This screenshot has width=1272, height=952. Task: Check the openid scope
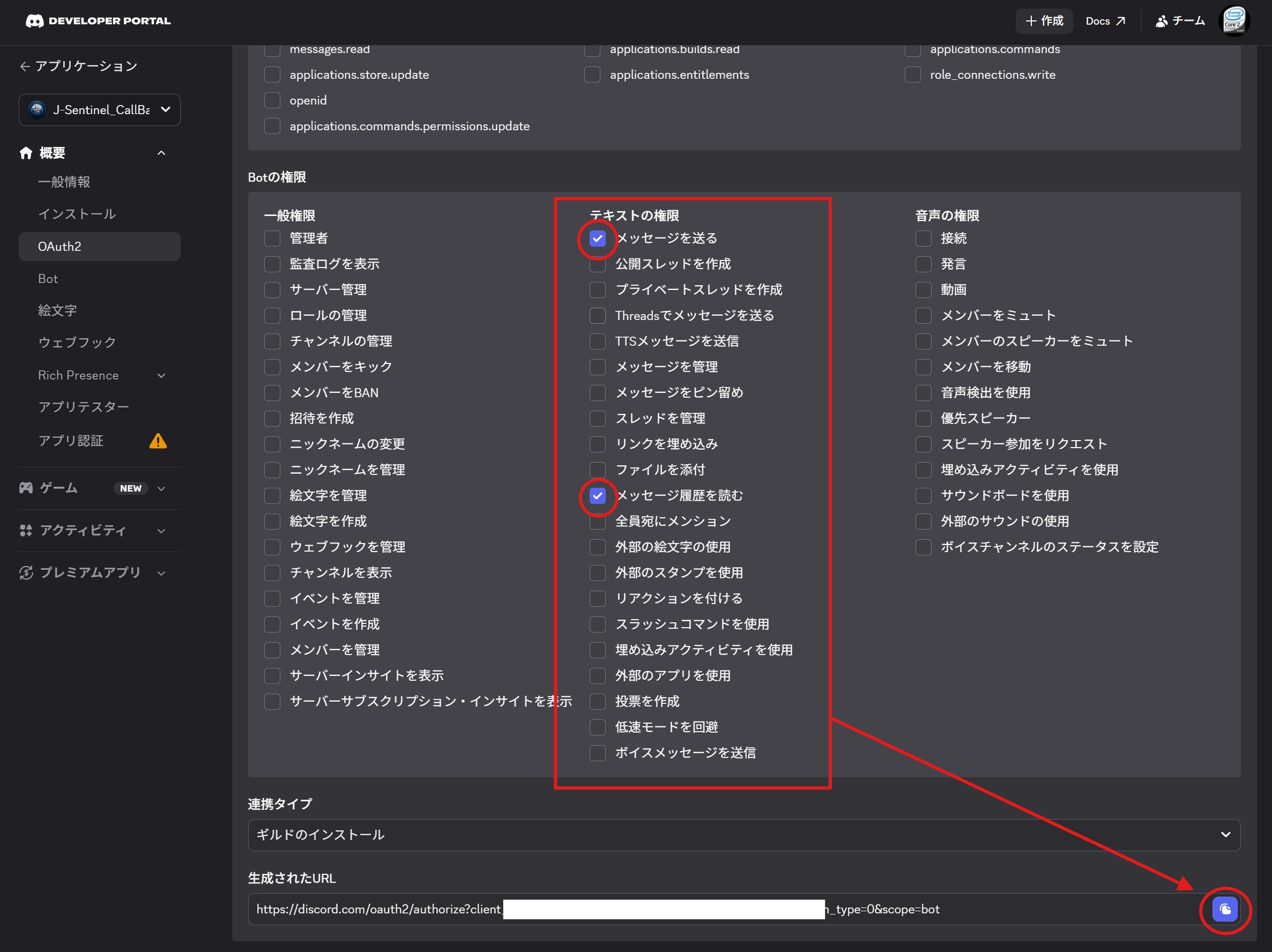click(x=272, y=100)
